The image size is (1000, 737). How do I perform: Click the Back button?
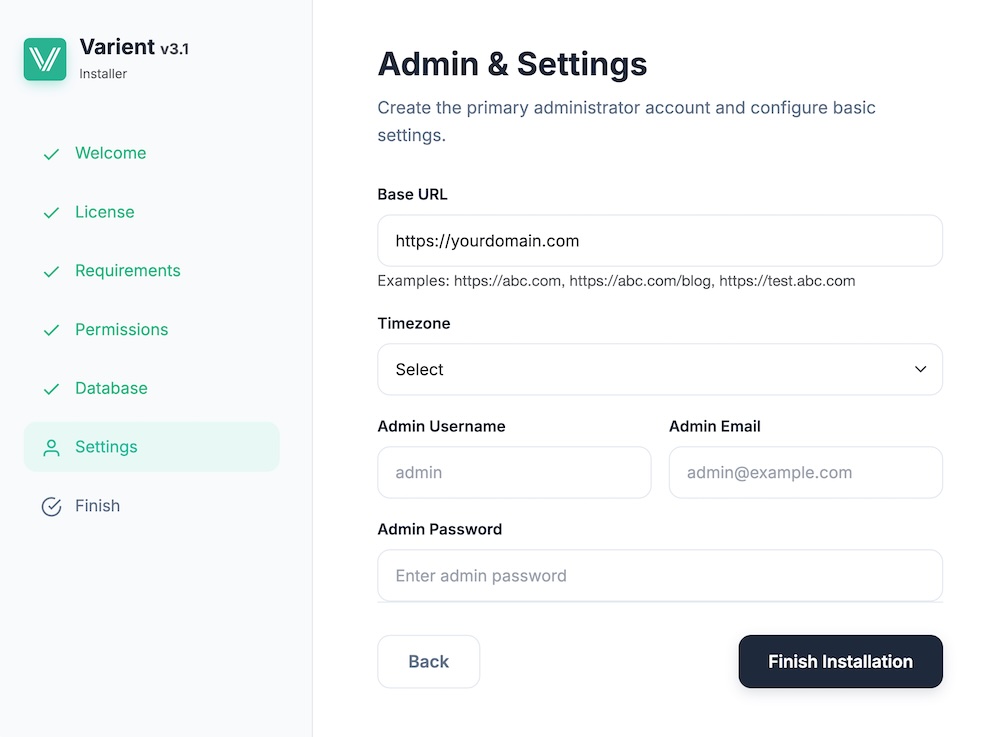[x=429, y=661]
